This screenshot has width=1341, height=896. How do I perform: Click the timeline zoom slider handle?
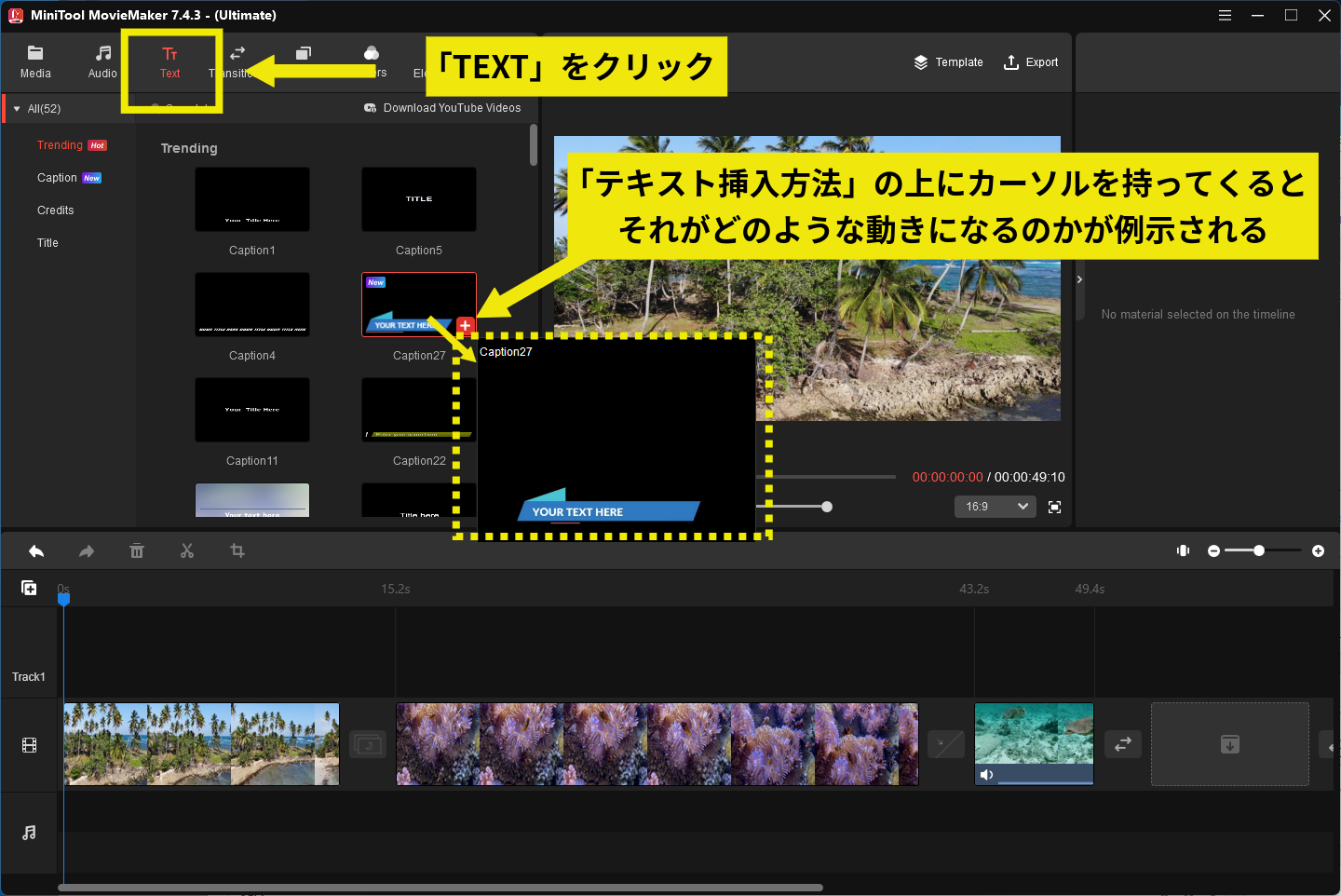[x=1259, y=550]
